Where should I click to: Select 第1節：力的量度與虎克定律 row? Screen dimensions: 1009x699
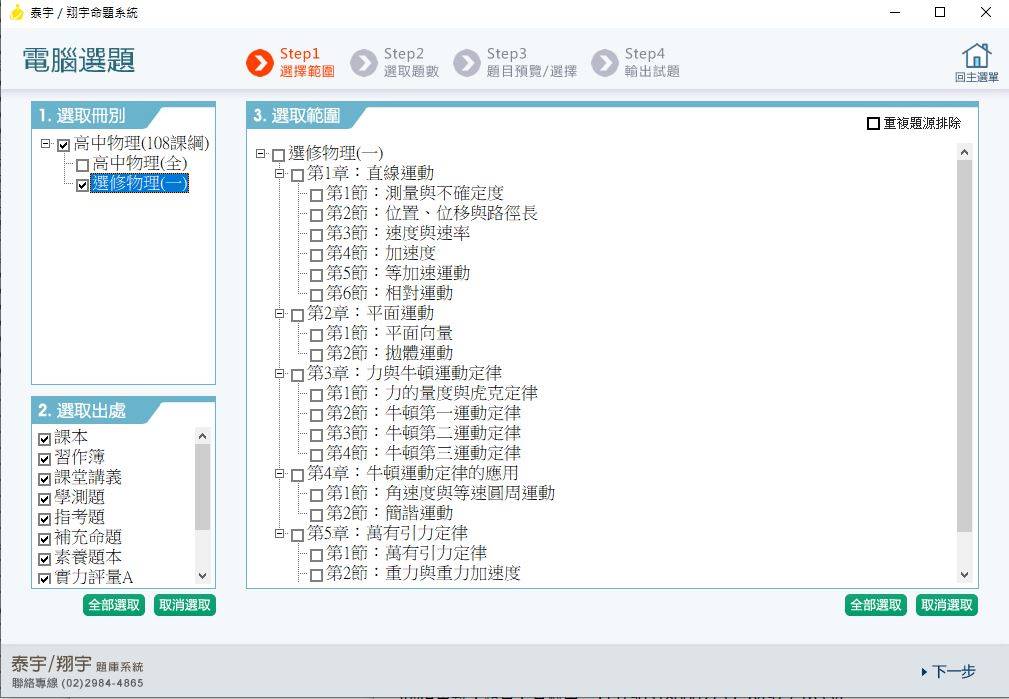click(x=432, y=393)
